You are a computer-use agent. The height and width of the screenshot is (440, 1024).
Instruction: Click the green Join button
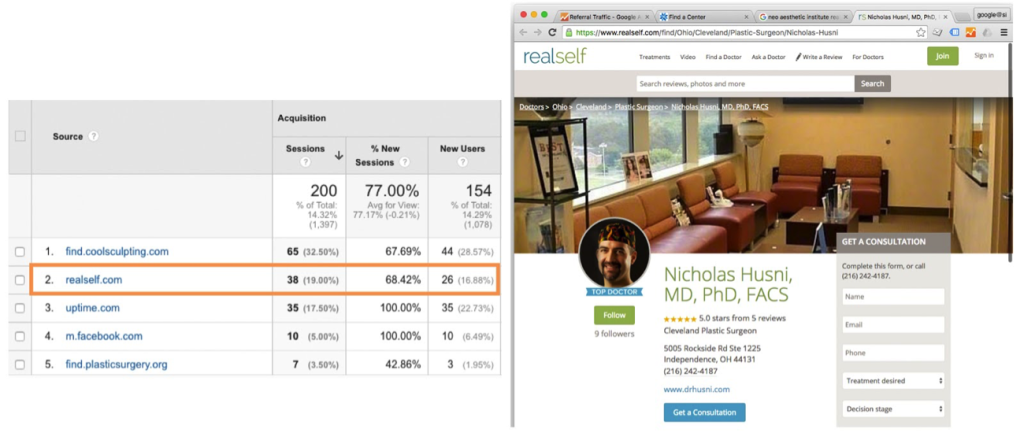click(x=941, y=56)
